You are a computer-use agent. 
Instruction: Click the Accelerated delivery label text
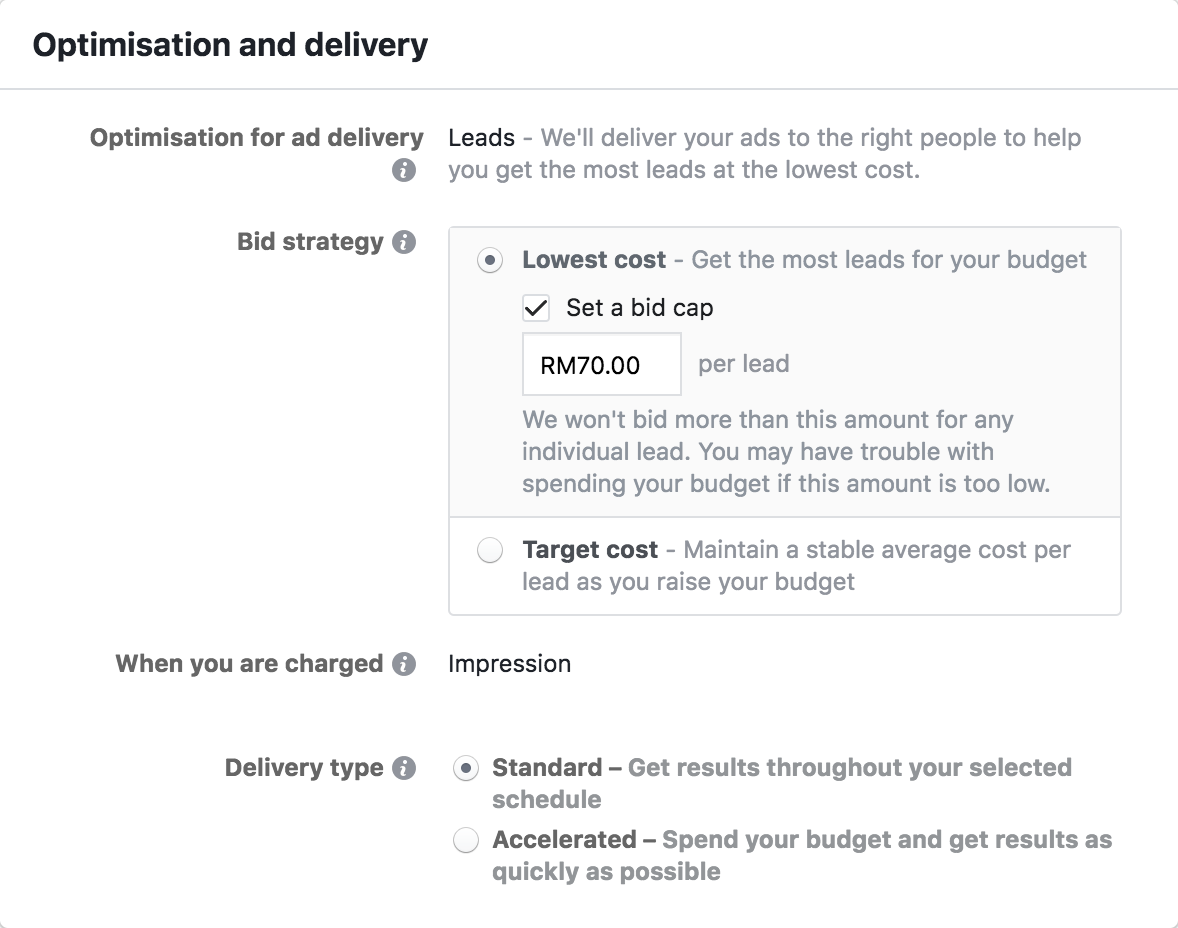564,839
